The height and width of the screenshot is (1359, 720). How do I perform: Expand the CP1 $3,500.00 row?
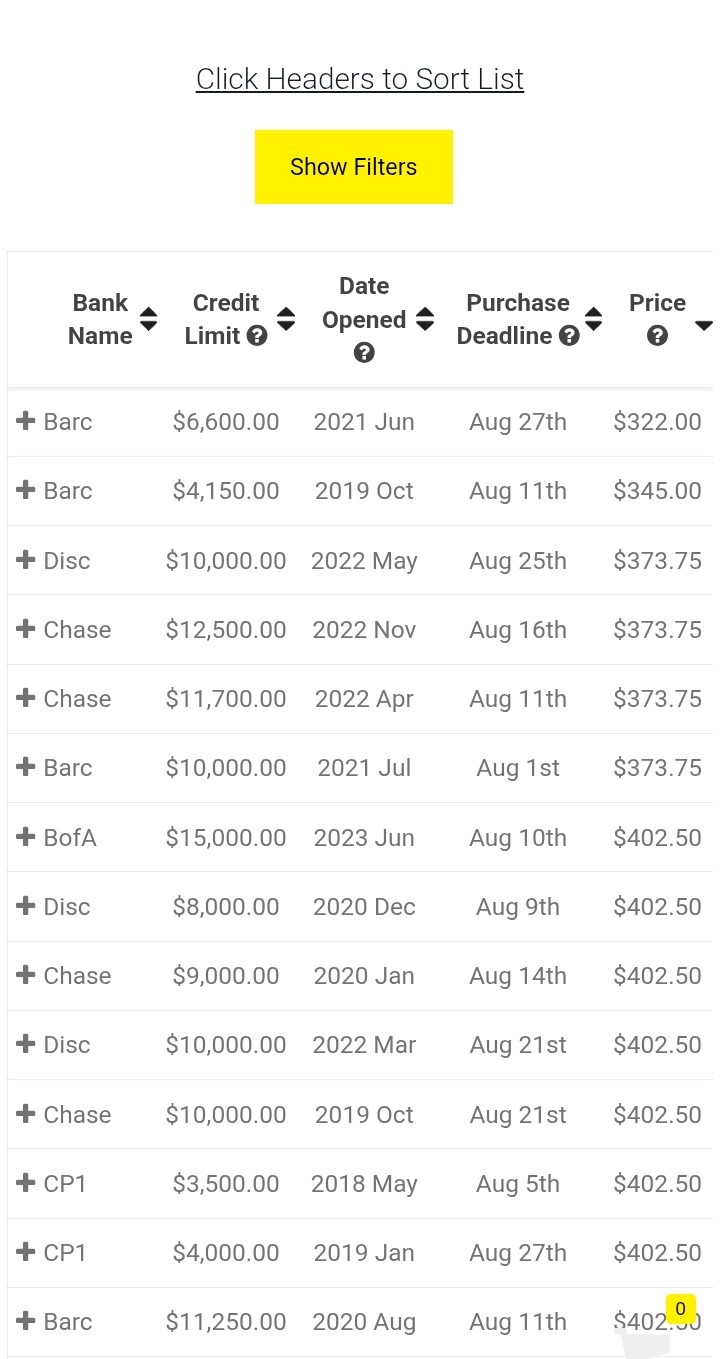[26, 1183]
